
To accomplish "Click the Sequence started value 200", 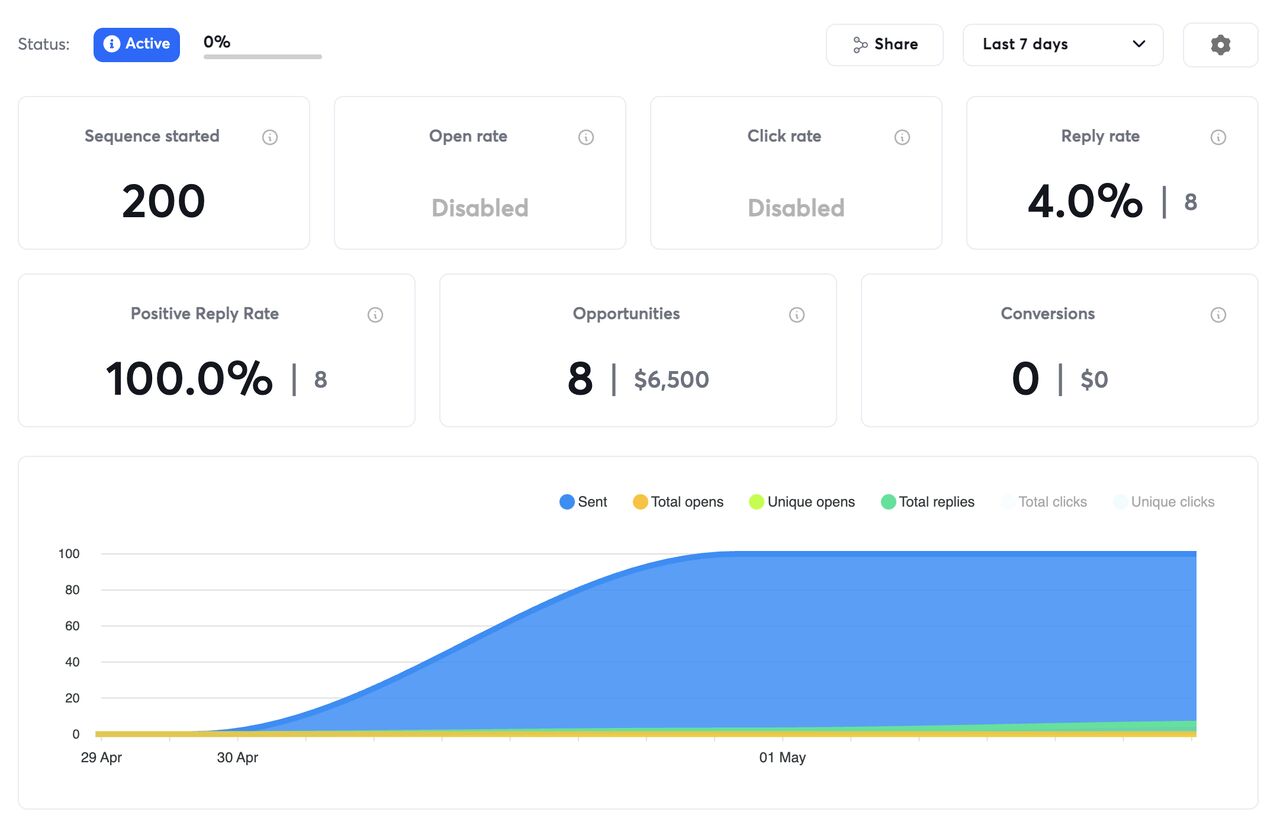I will 164,202.
